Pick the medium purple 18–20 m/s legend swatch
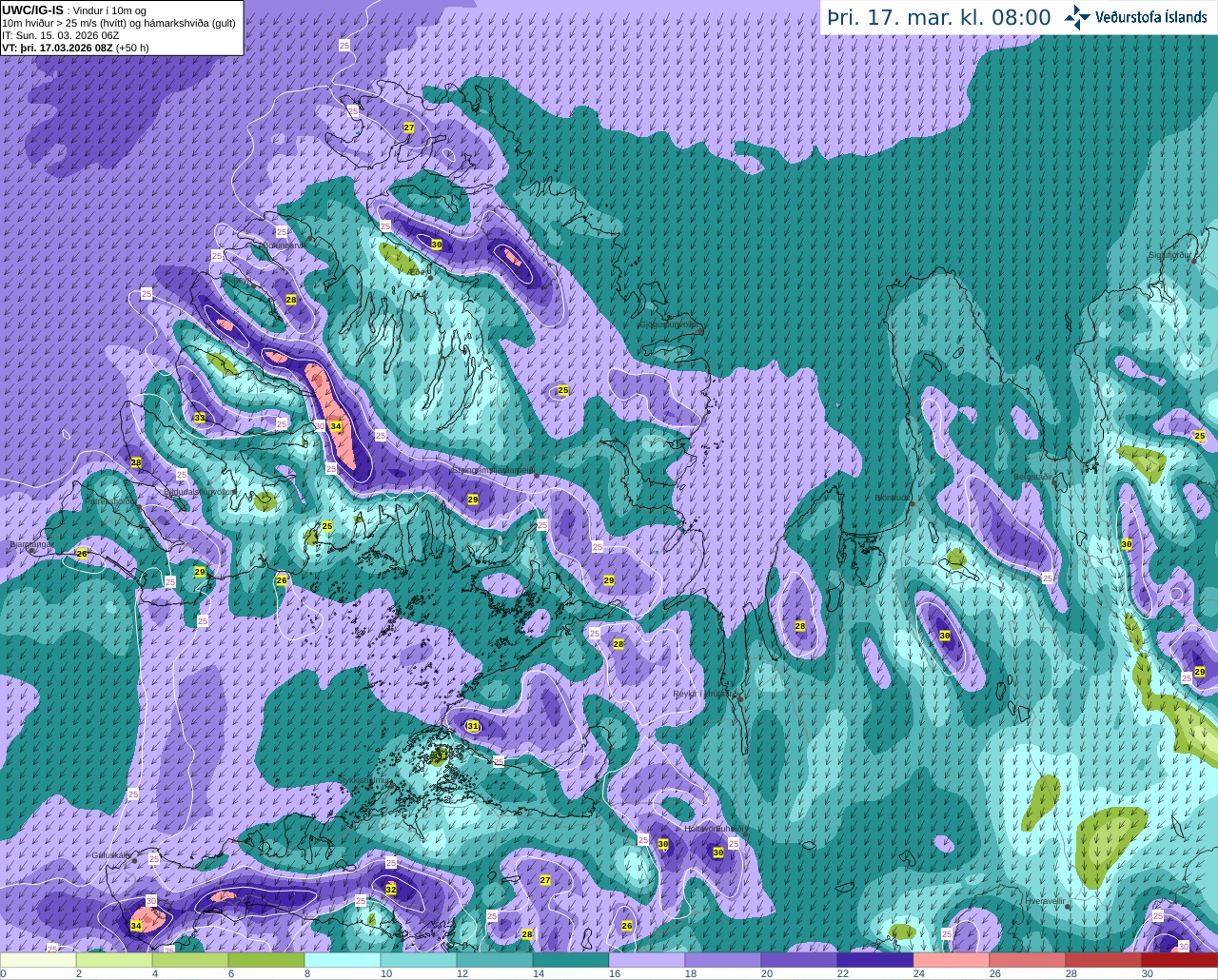Image resolution: width=1218 pixels, height=980 pixels. pos(723,961)
